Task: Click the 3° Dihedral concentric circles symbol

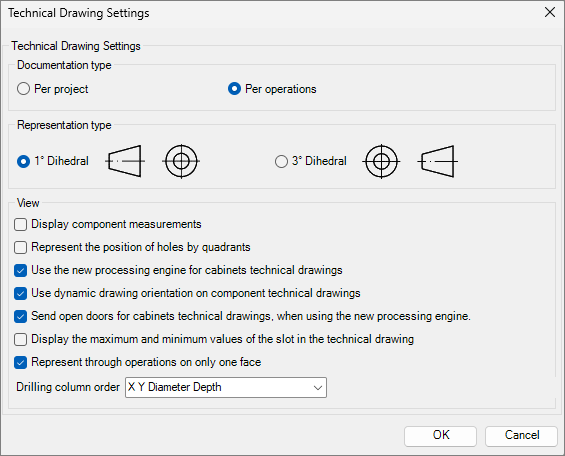Action: pos(381,161)
